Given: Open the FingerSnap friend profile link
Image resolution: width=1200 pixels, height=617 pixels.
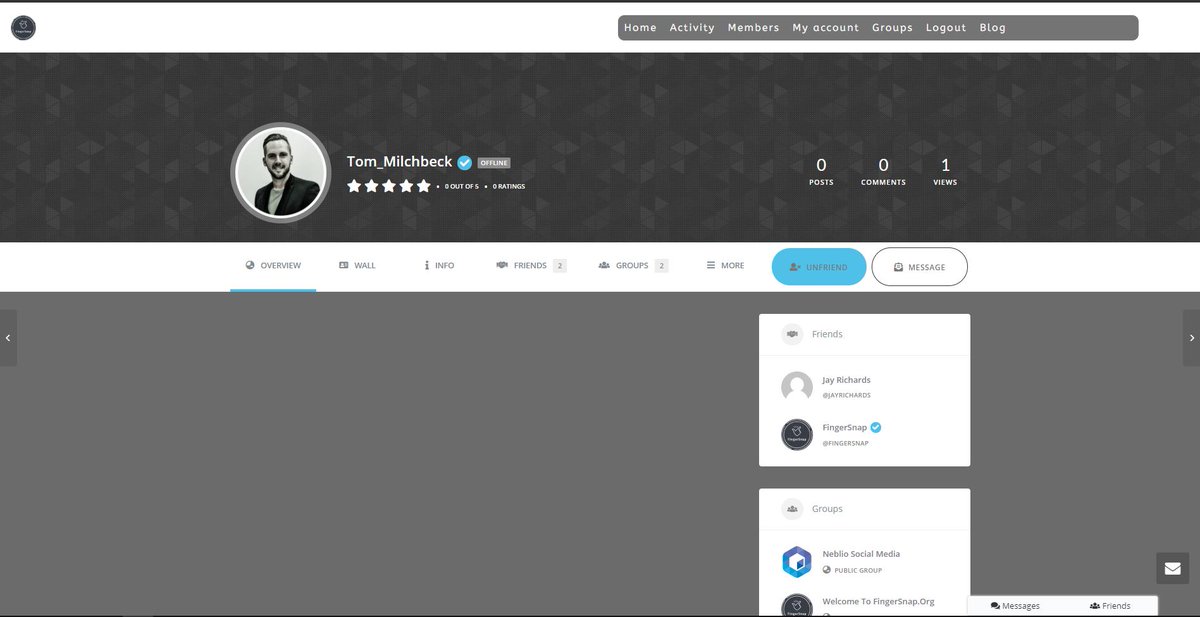Looking at the screenshot, I should 844,428.
